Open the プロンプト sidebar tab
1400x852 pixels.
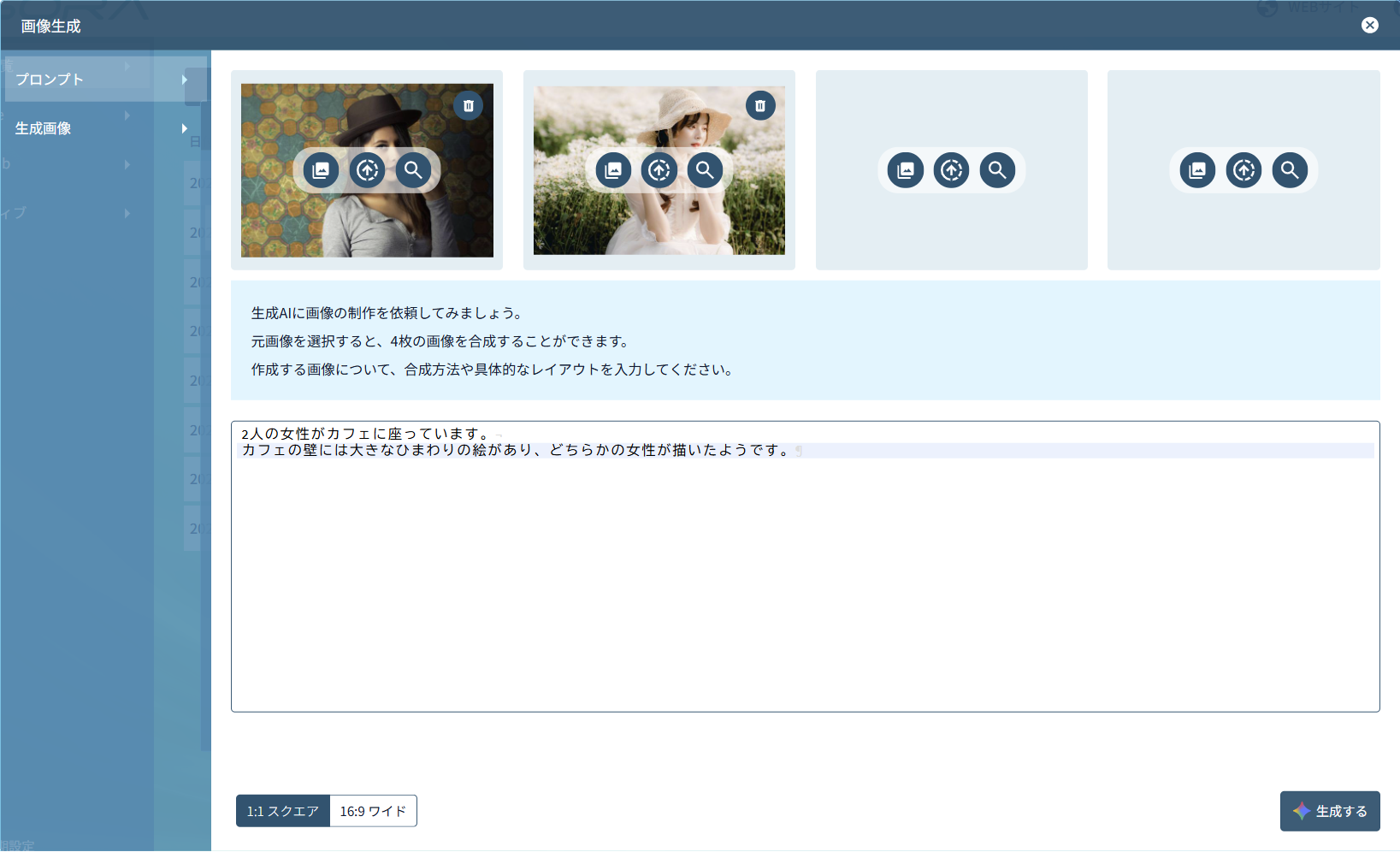tap(105, 80)
